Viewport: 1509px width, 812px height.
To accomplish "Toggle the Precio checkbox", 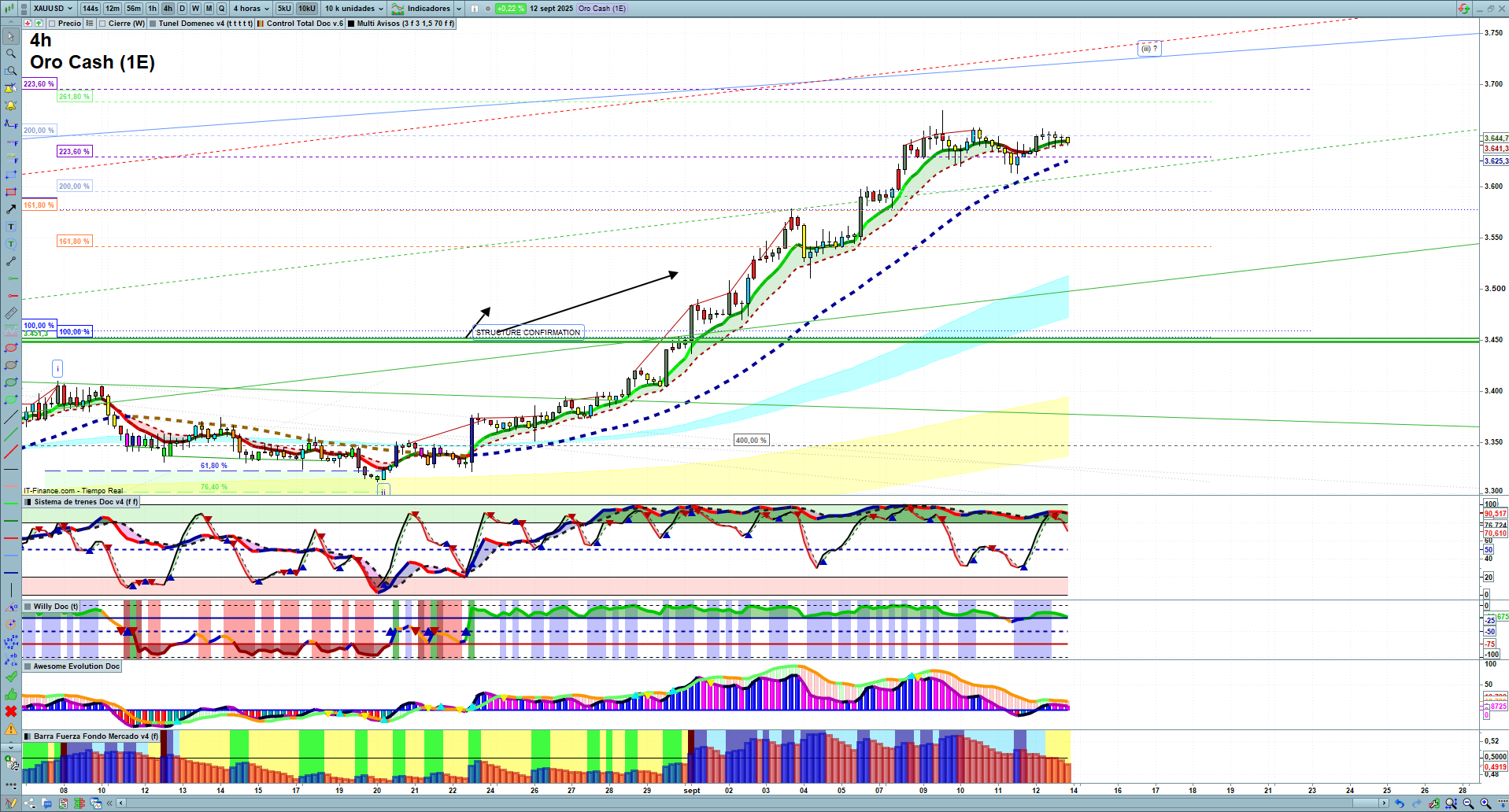I will point(52,24).
